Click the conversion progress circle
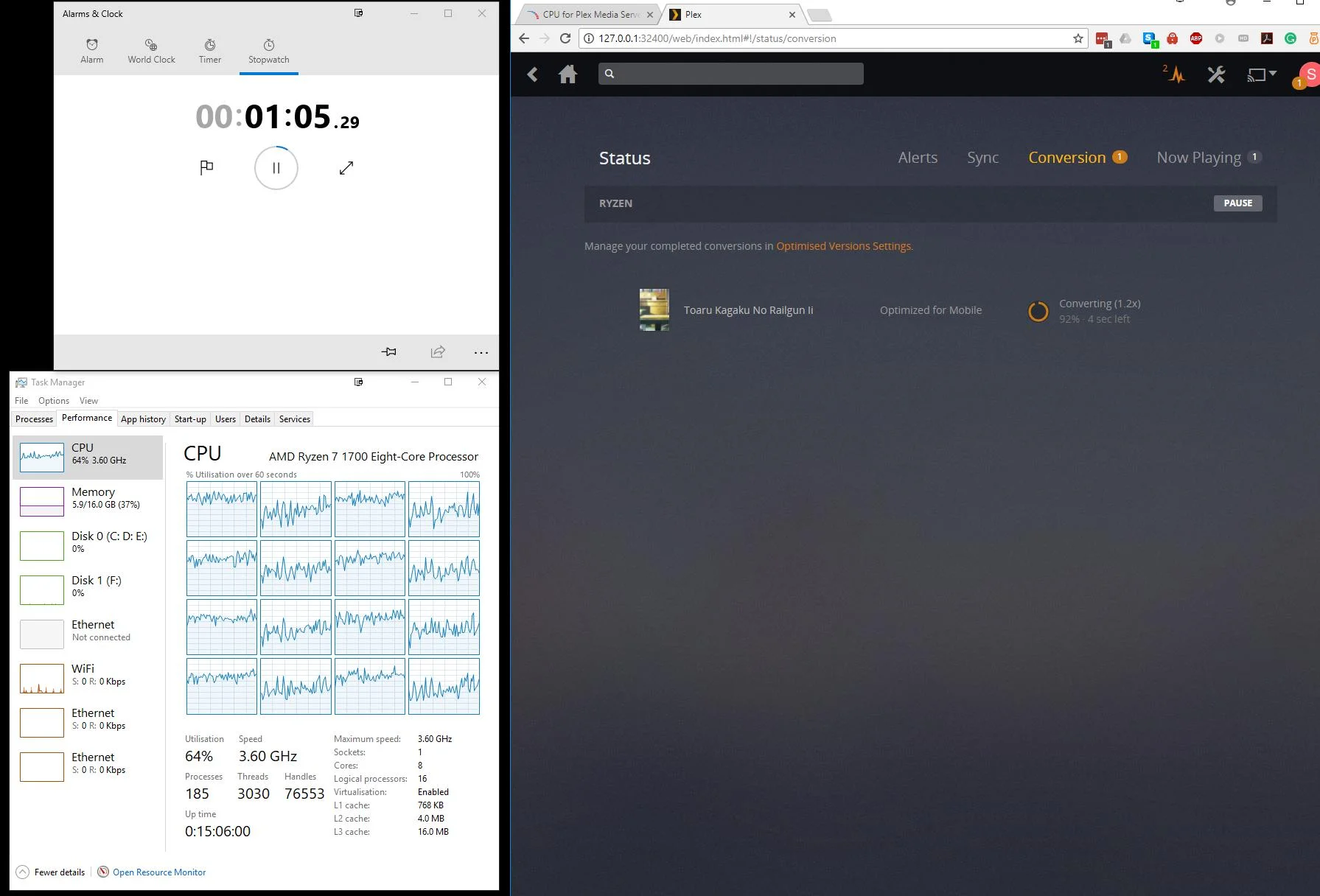 coord(1038,312)
